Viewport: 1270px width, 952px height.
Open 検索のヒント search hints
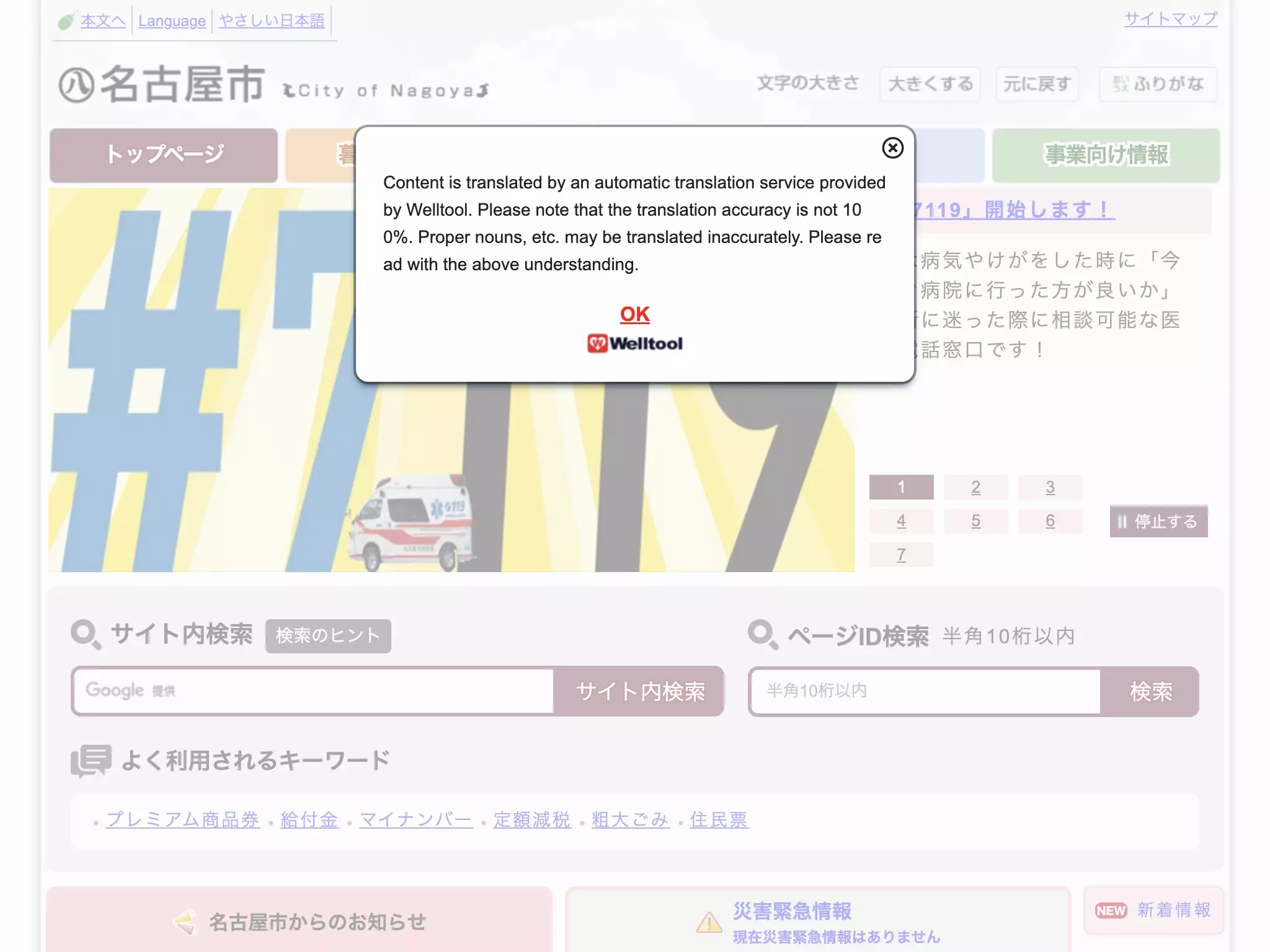[328, 636]
